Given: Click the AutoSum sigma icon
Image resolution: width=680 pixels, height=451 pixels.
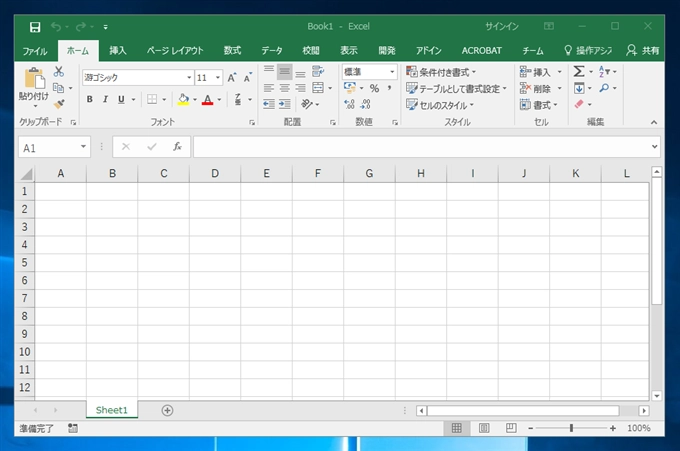Looking at the screenshot, I should tap(579, 72).
